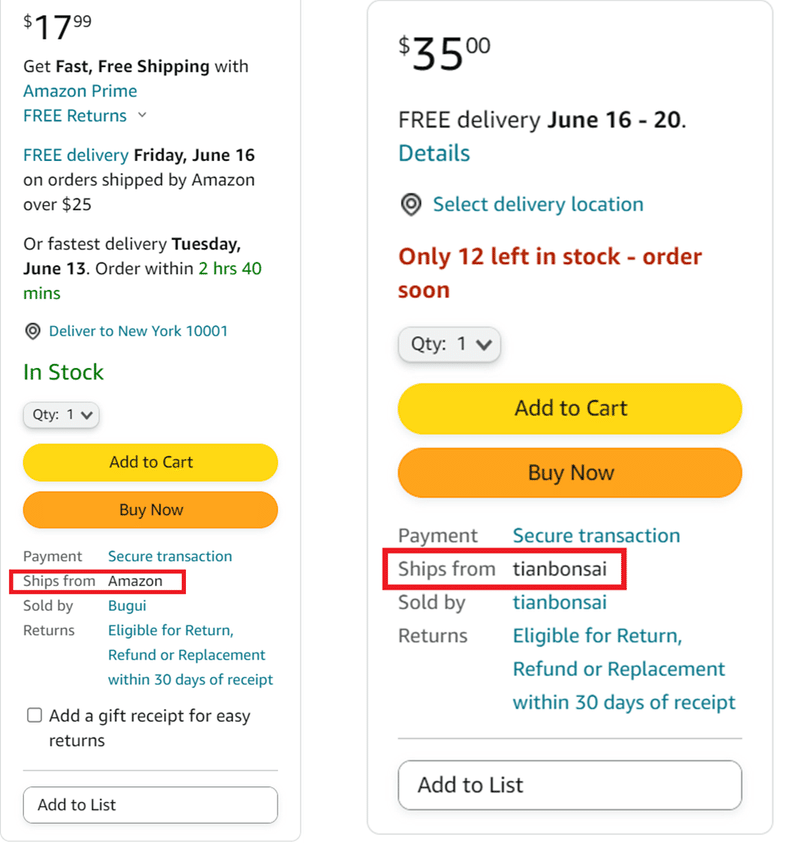Click the Deliver to New York 10001 link
800x843 pixels.
[138, 331]
